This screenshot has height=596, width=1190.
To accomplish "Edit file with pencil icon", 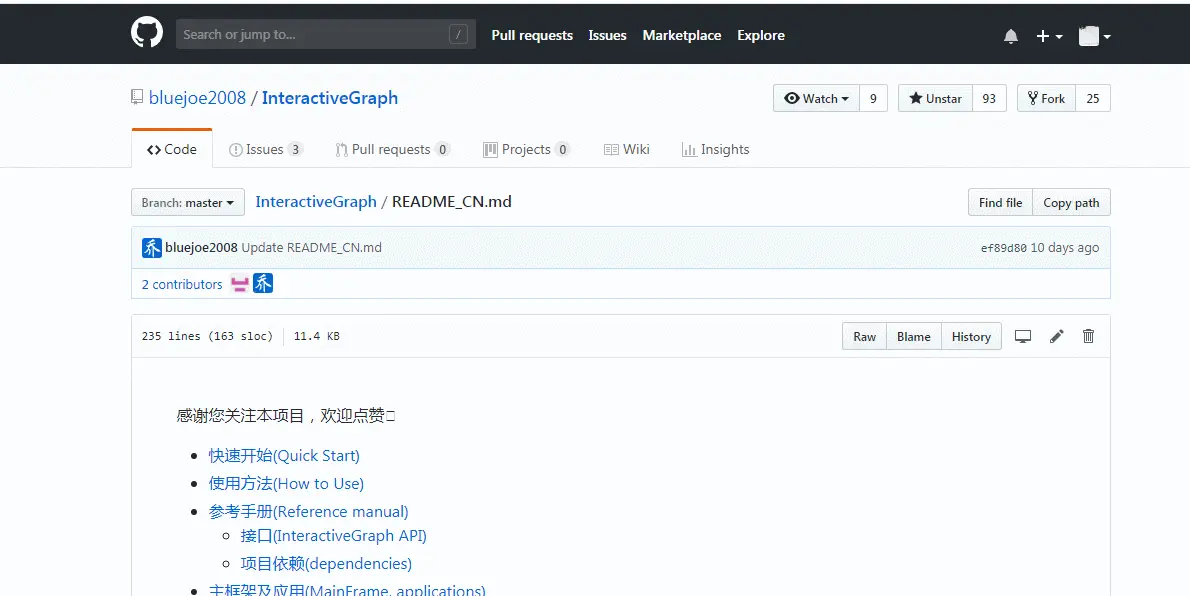I will coord(1056,336).
